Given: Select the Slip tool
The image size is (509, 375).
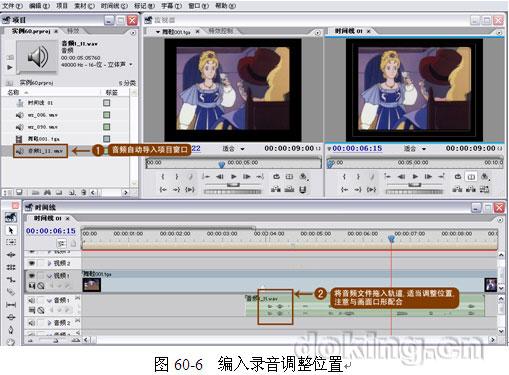Looking at the screenshot, I should point(11,304).
